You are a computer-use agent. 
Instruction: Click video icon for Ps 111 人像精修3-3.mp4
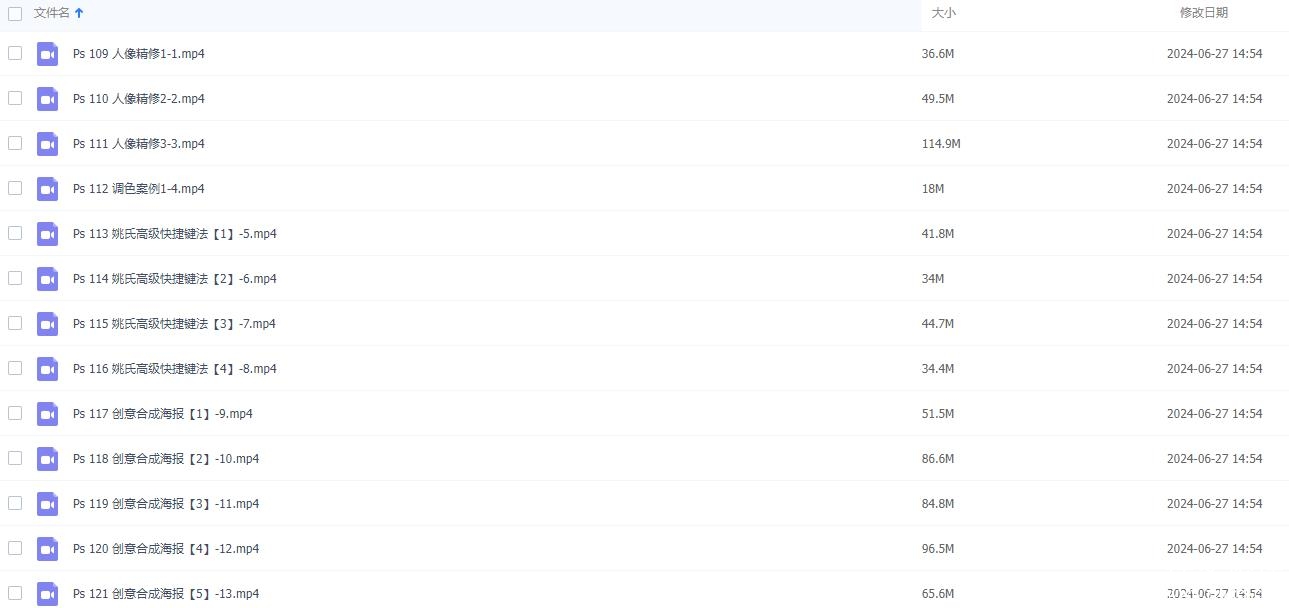[x=47, y=144]
